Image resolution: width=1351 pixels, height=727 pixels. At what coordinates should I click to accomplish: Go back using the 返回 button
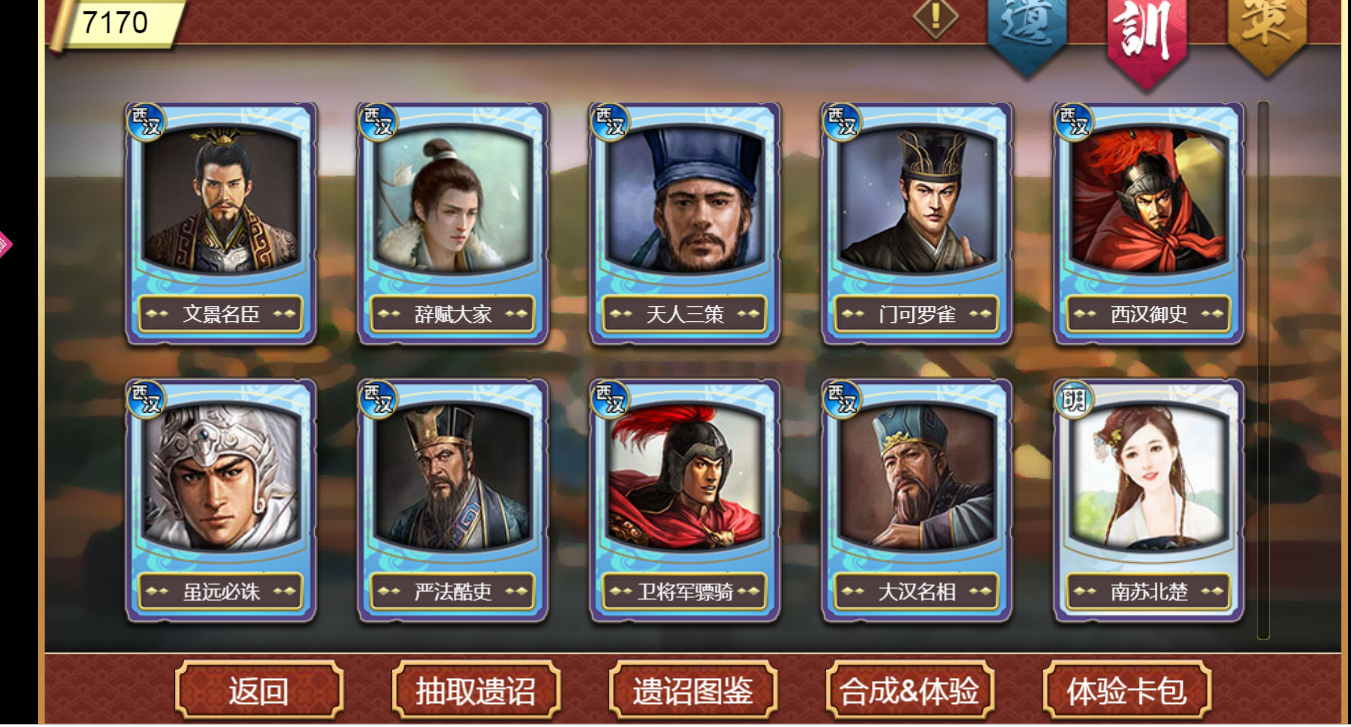point(259,690)
